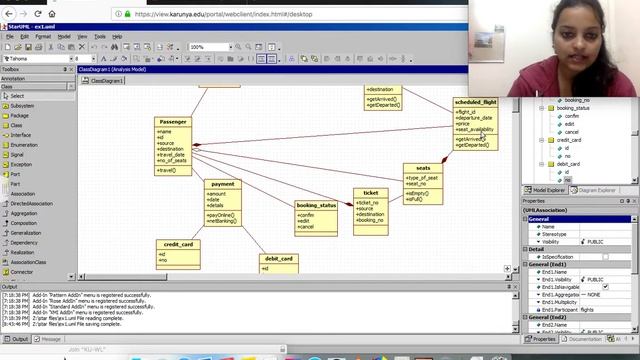Open the Edit menu
Screen dimensions: 640x360
pyautogui.click(x=24, y=36)
